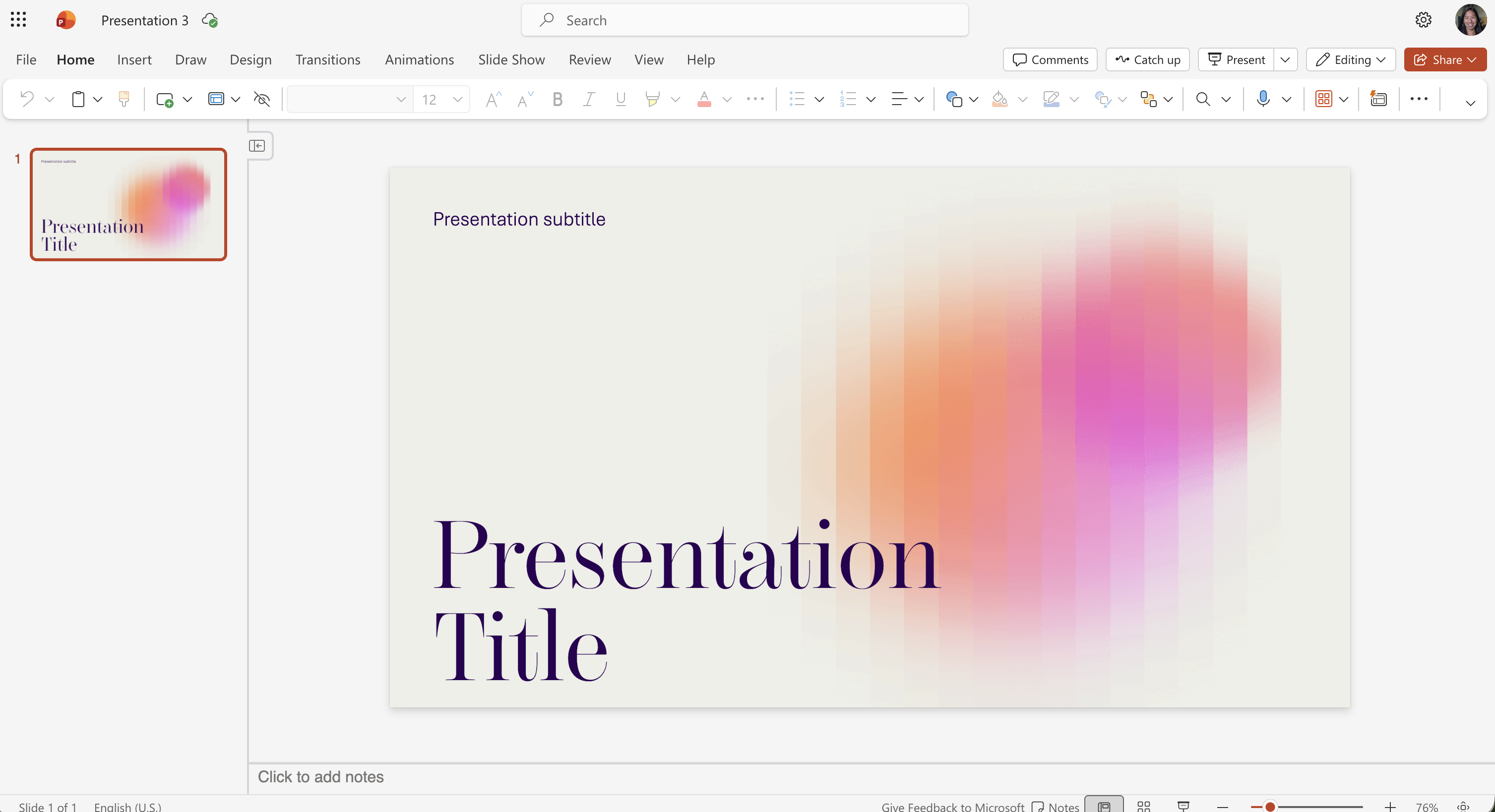Increase the font size
Screen dimensions: 1495x812
click(494, 99)
